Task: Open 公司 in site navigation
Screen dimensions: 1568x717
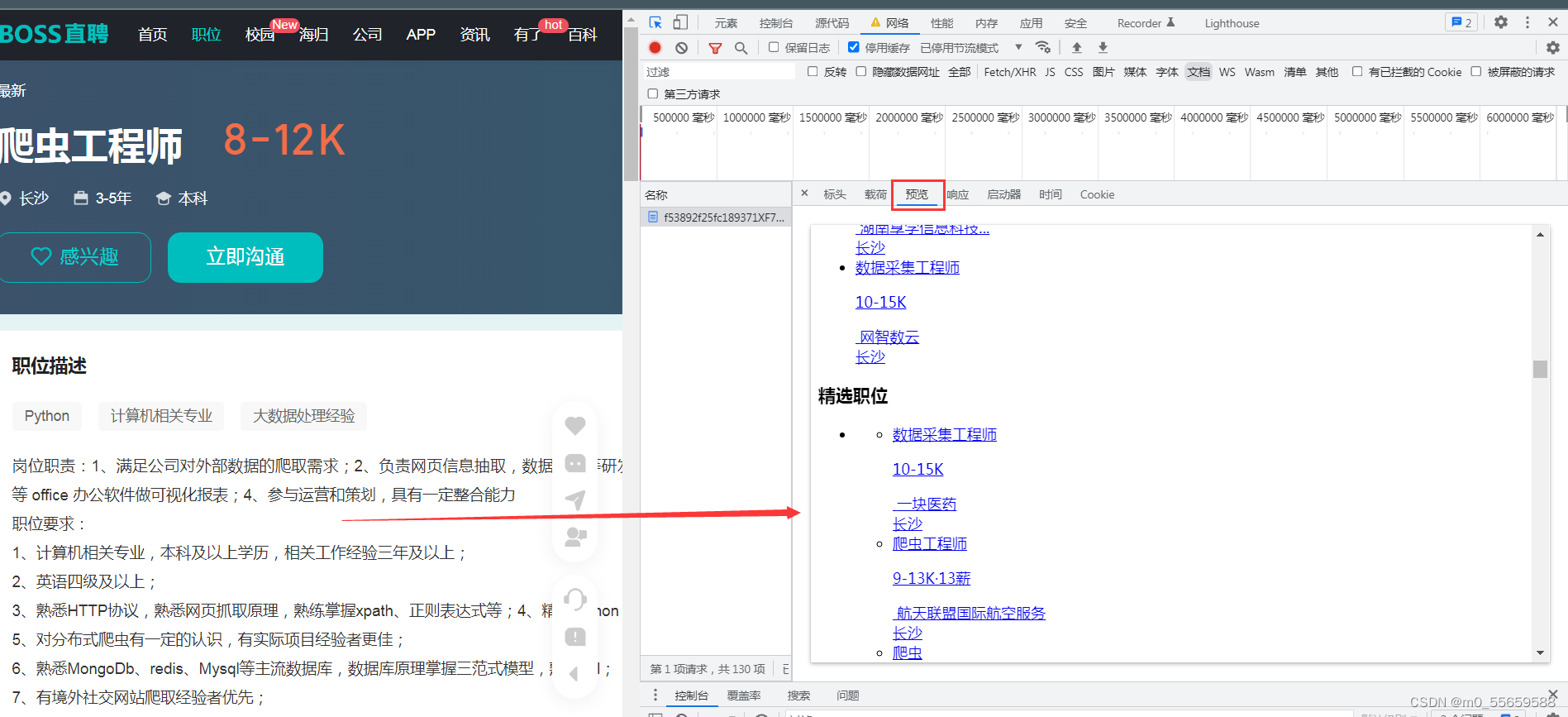Action: [368, 35]
